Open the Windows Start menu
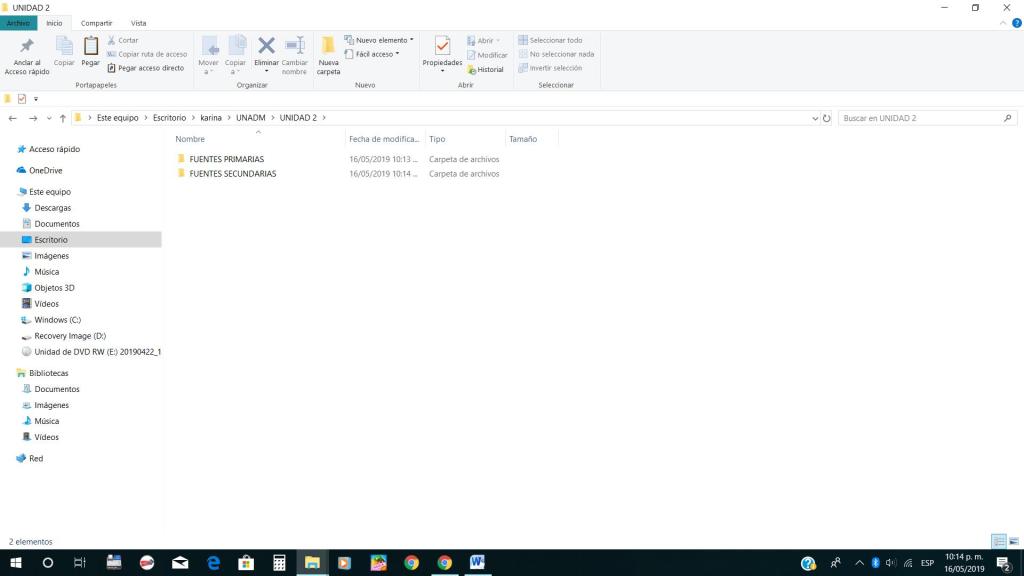This screenshot has height=576, width=1024. [16, 562]
